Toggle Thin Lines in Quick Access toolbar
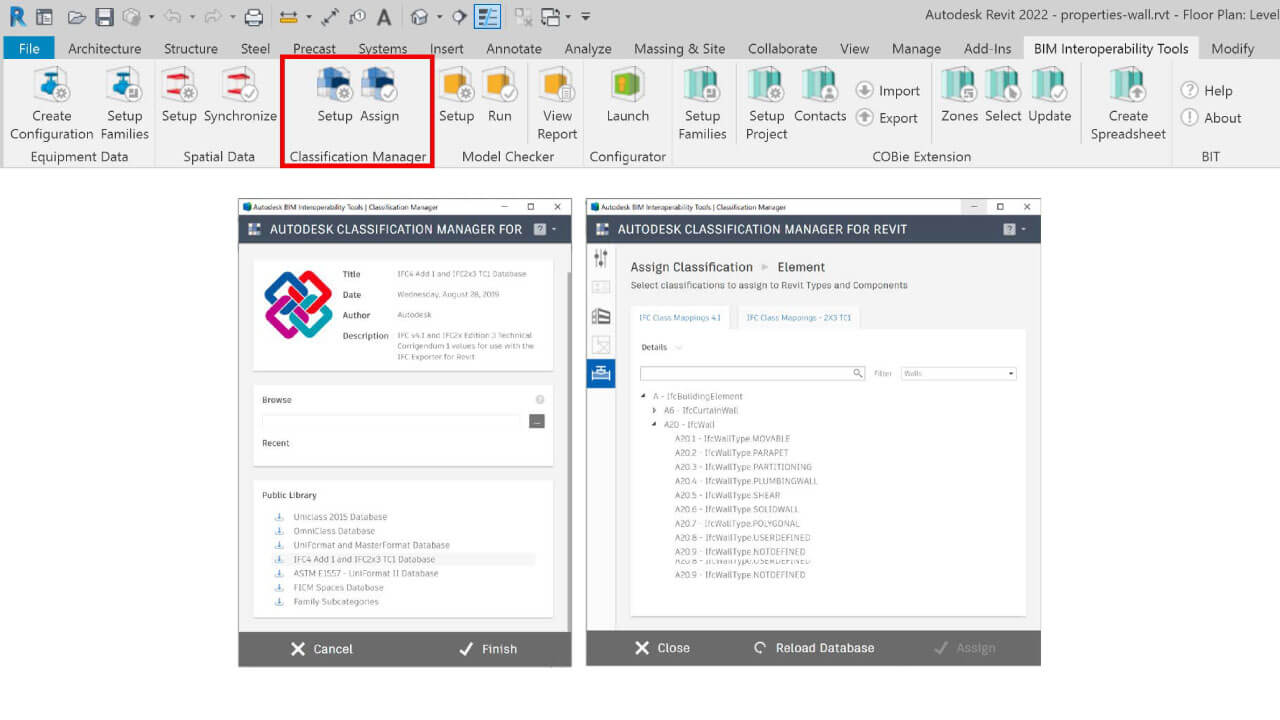The width and height of the screenshot is (1280, 720). point(487,17)
